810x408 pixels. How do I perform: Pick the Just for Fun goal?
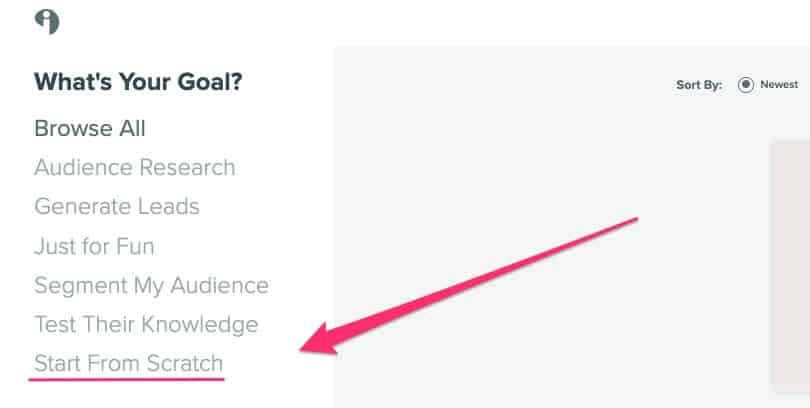click(94, 246)
